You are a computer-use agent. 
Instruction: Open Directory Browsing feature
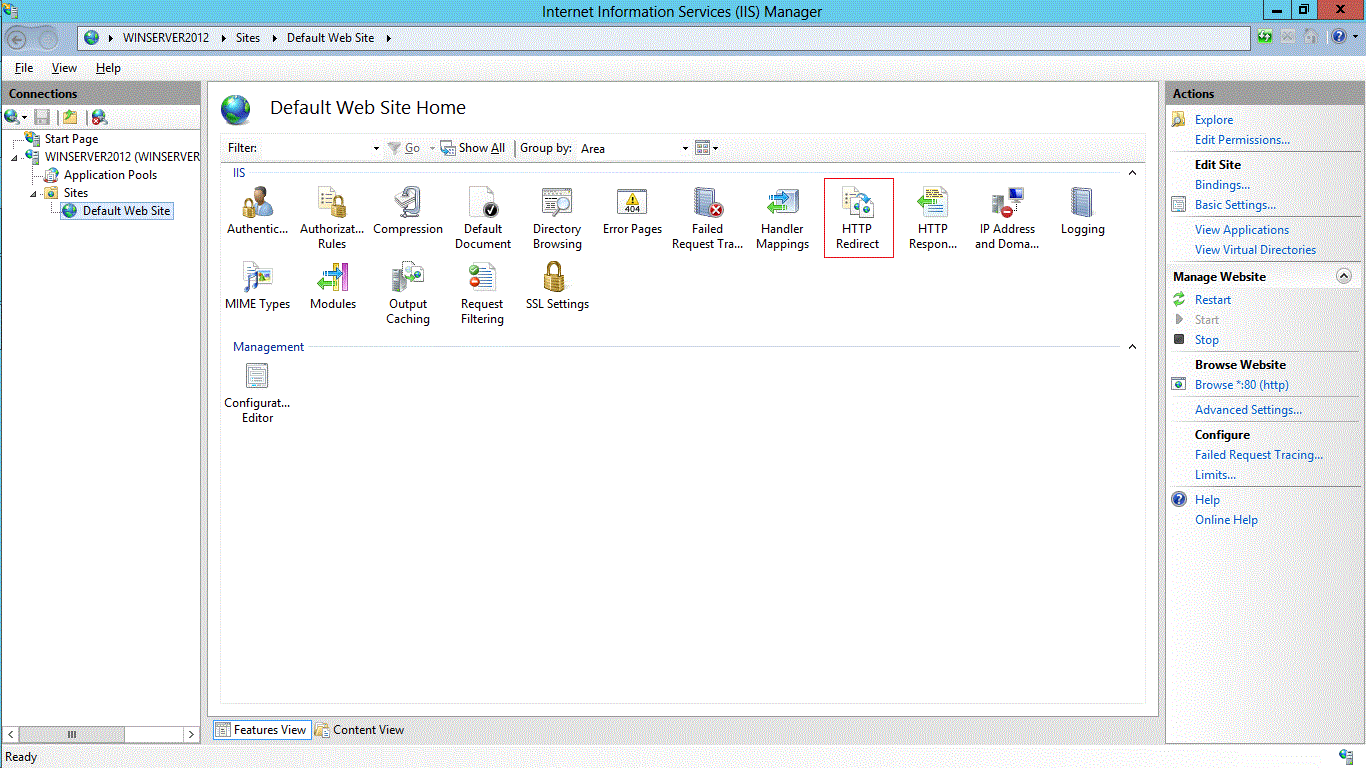click(x=557, y=217)
